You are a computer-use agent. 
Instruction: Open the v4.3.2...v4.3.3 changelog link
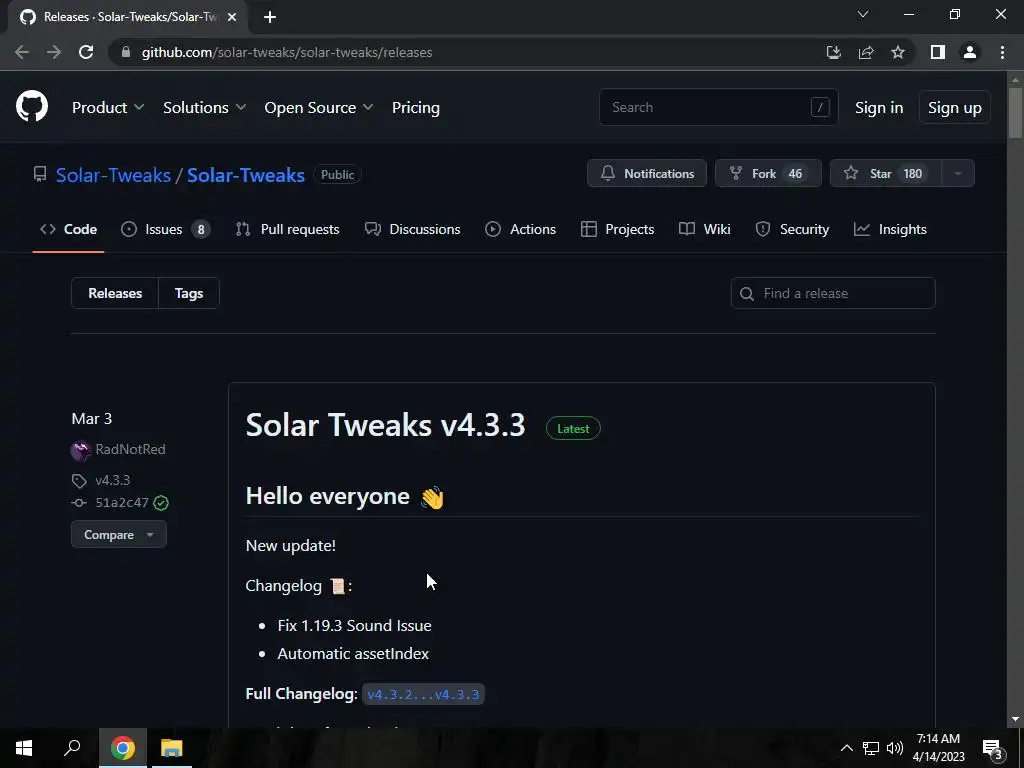coord(423,694)
